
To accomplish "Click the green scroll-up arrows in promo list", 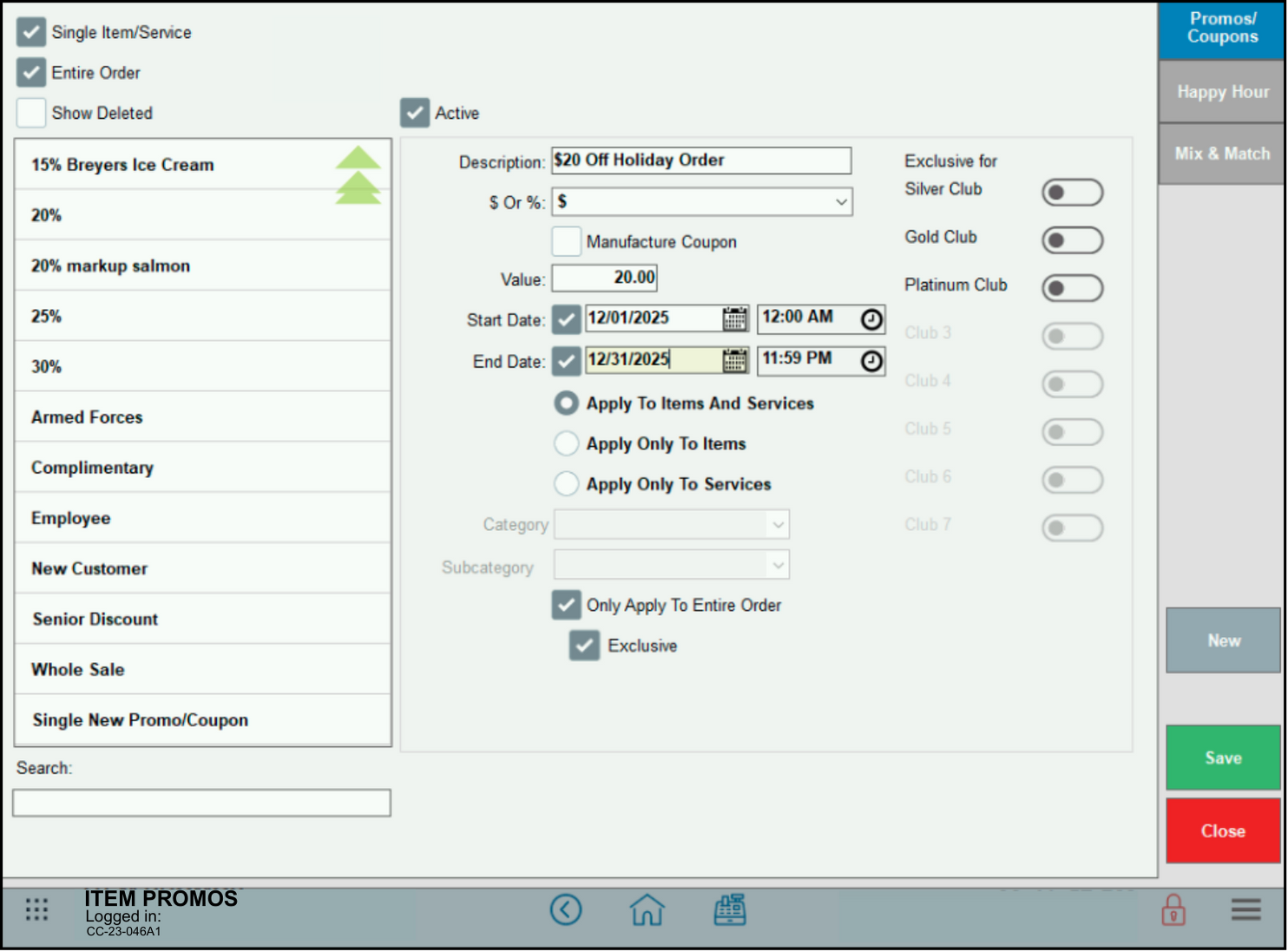I will click(x=358, y=174).
